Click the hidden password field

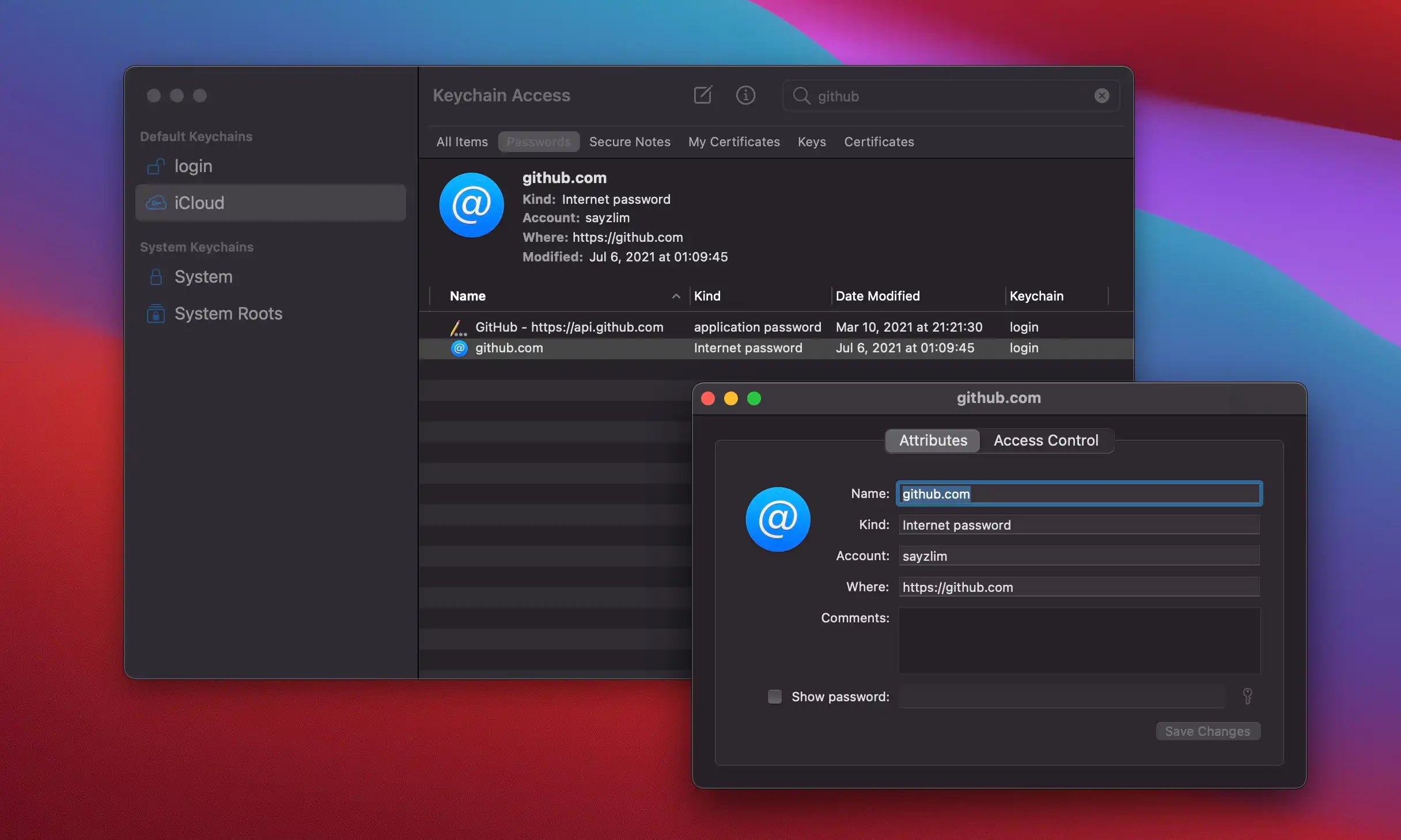(x=1061, y=697)
